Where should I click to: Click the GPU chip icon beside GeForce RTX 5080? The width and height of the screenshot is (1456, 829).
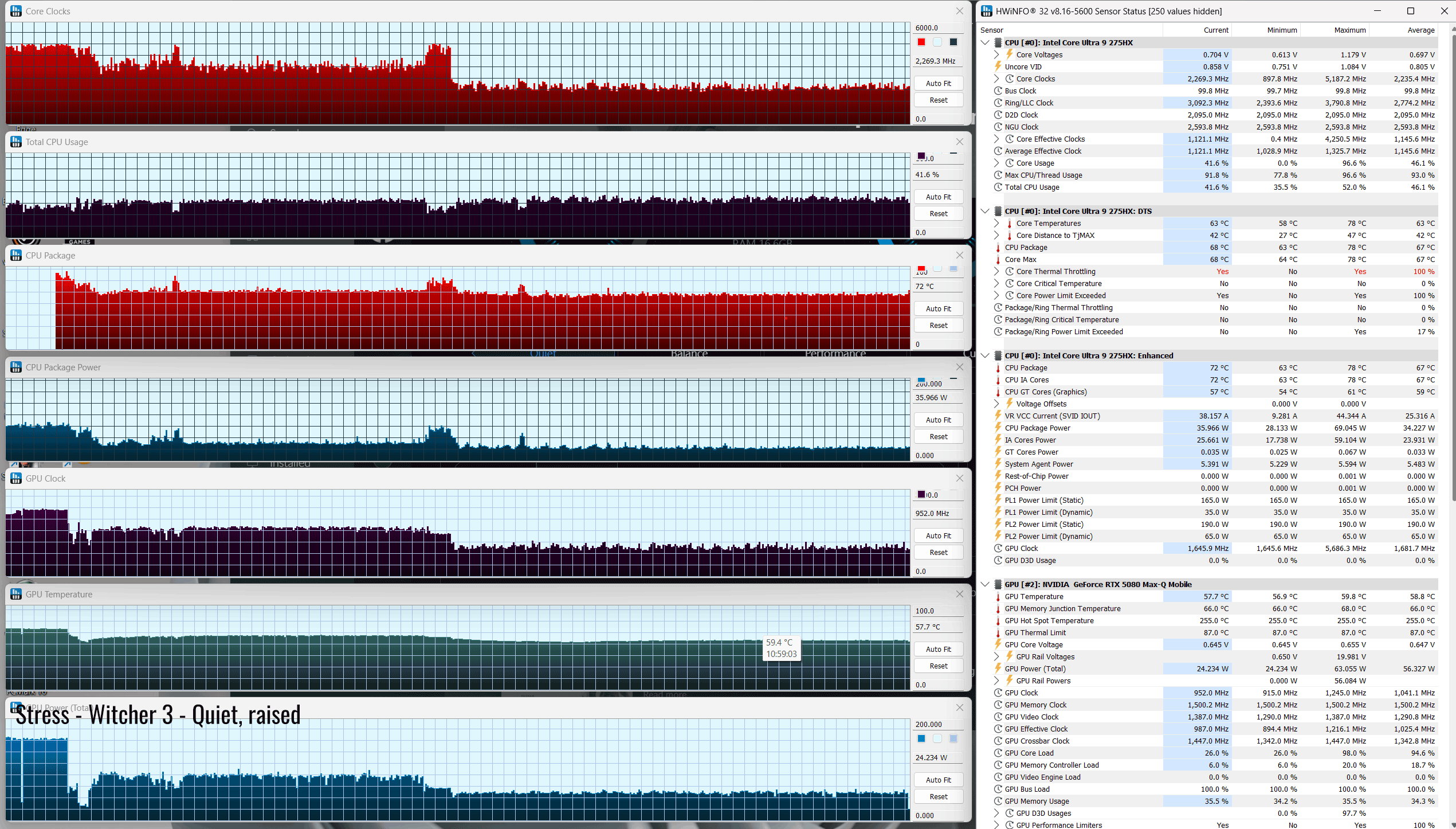pos(998,584)
